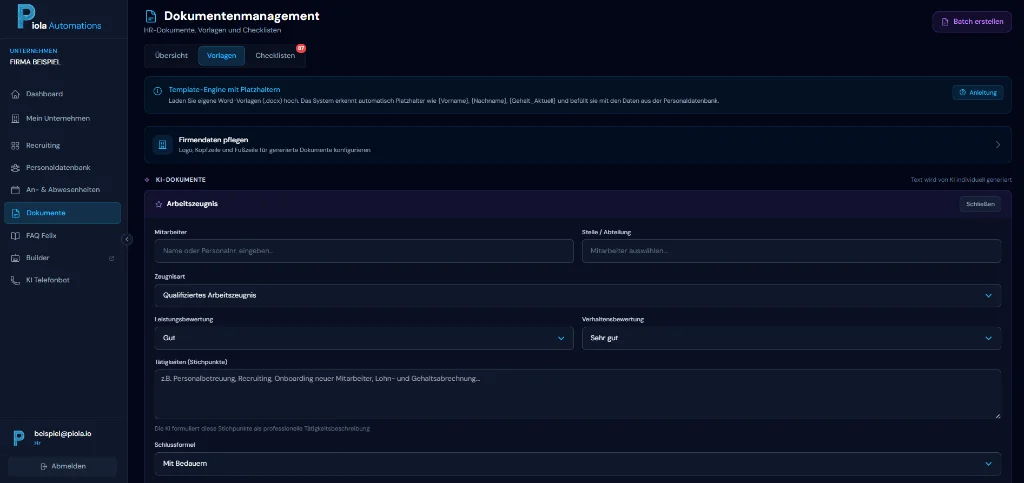Click the Mein Unternehmen building icon
The width and height of the screenshot is (1024, 483).
pos(15,118)
